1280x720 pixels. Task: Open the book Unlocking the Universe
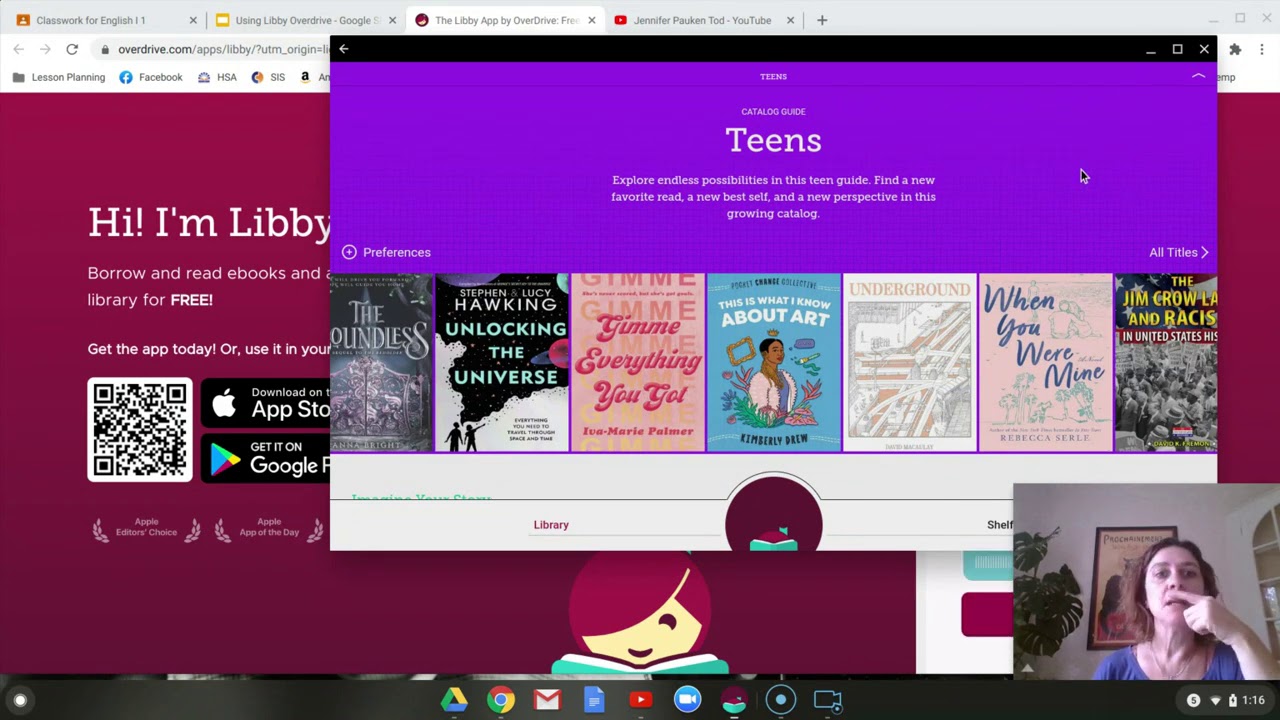501,362
